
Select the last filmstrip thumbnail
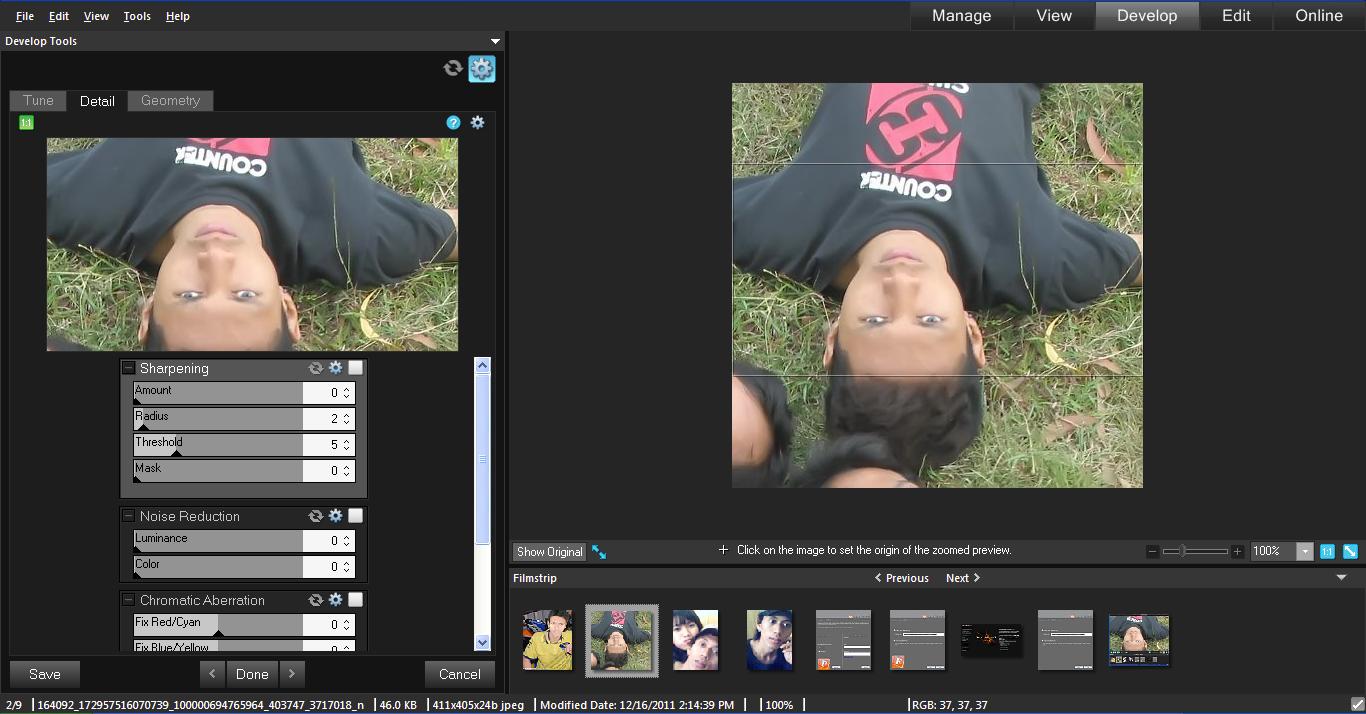(1139, 640)
